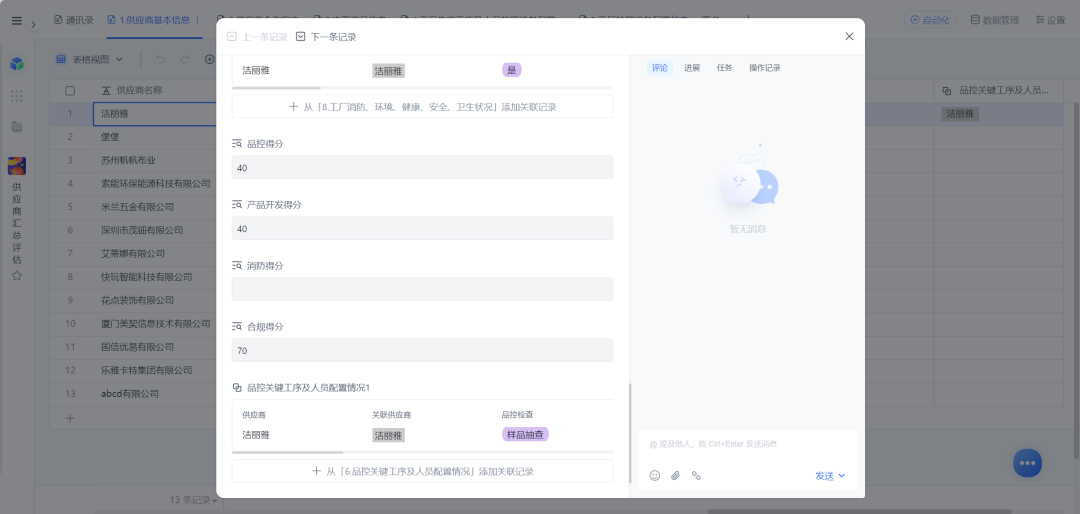
Task: Open 13 条记录 count dropdown
Action: pyautogui.click(x=194, y=500)
